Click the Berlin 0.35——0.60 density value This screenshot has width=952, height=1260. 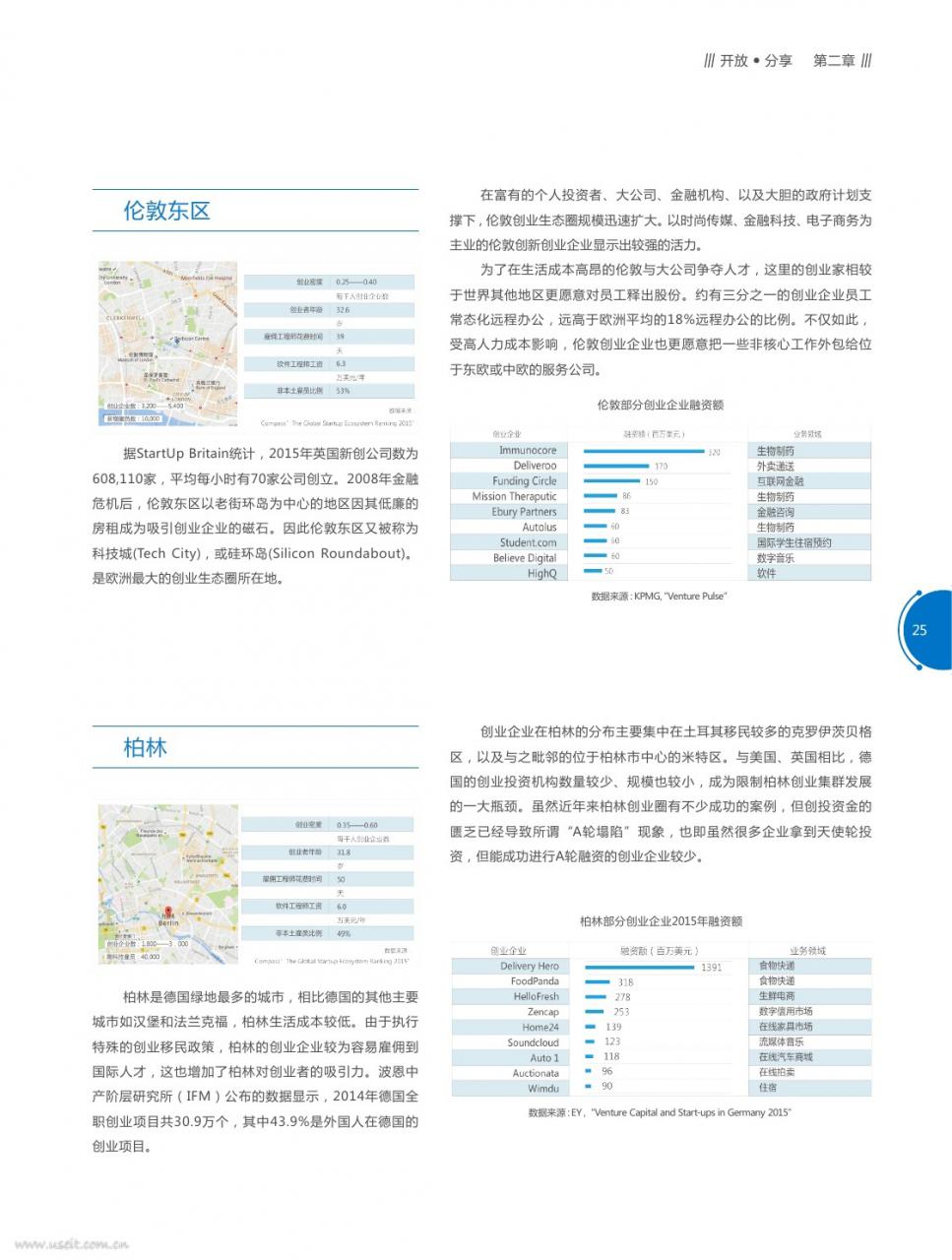coord(356,825)
